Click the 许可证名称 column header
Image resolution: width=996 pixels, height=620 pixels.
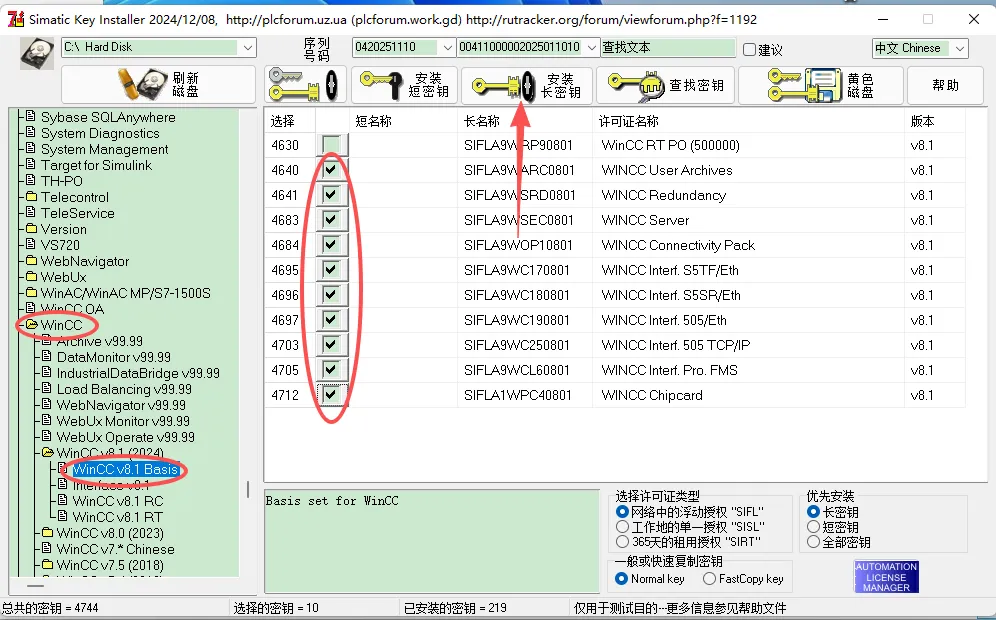pyautogui.click(x=748, y=121)
